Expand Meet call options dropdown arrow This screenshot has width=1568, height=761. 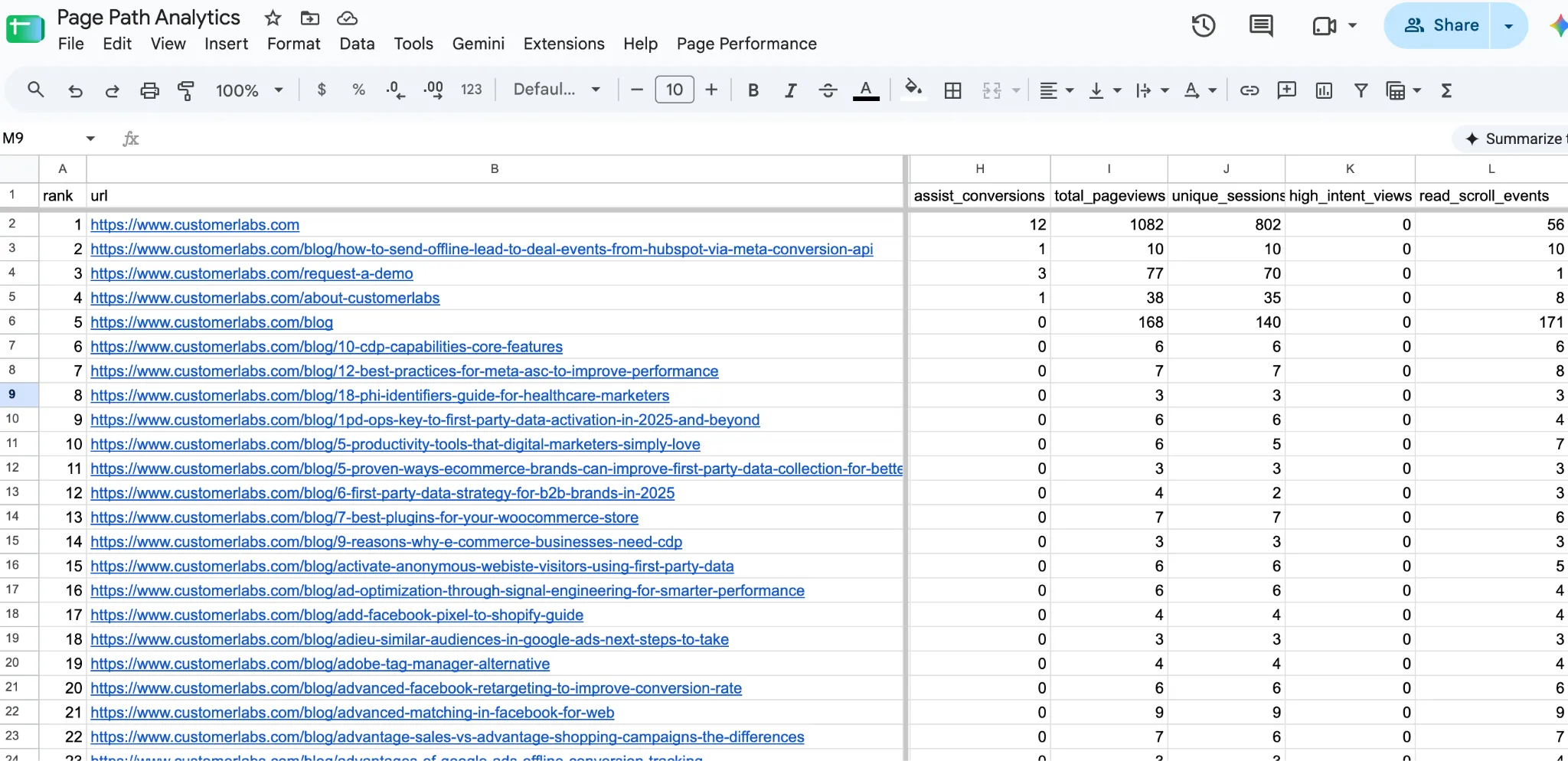(1352, 26)
